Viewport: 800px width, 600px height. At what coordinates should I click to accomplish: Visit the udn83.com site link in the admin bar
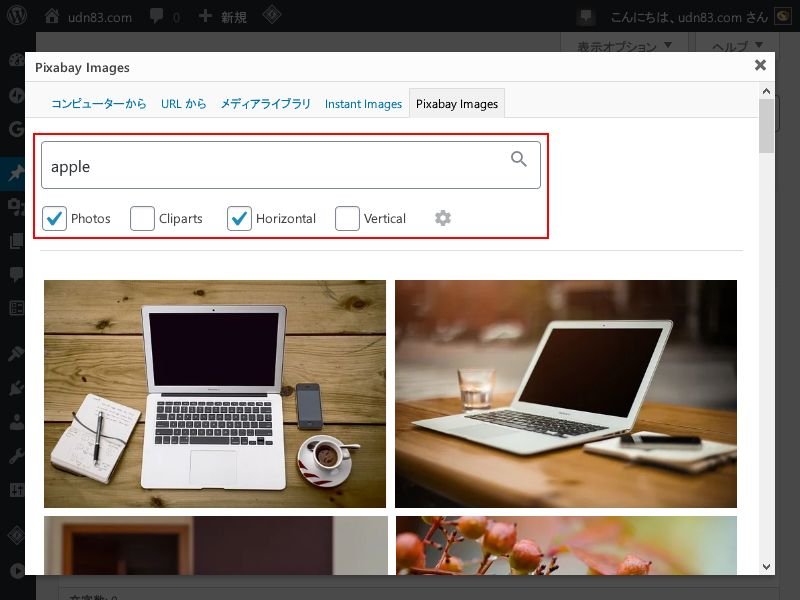click(88, 17)
